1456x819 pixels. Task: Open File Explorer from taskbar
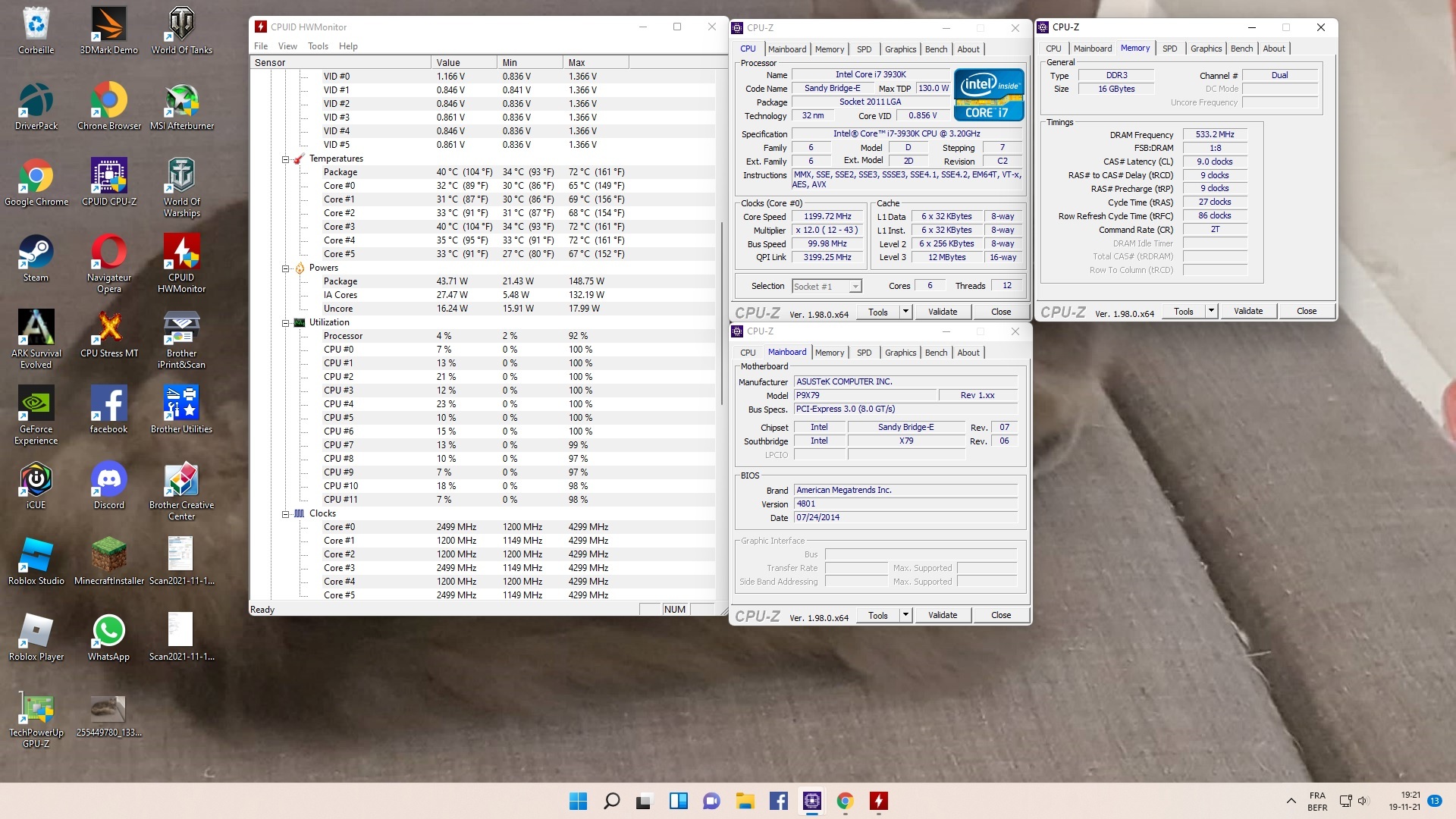point(745,801)
